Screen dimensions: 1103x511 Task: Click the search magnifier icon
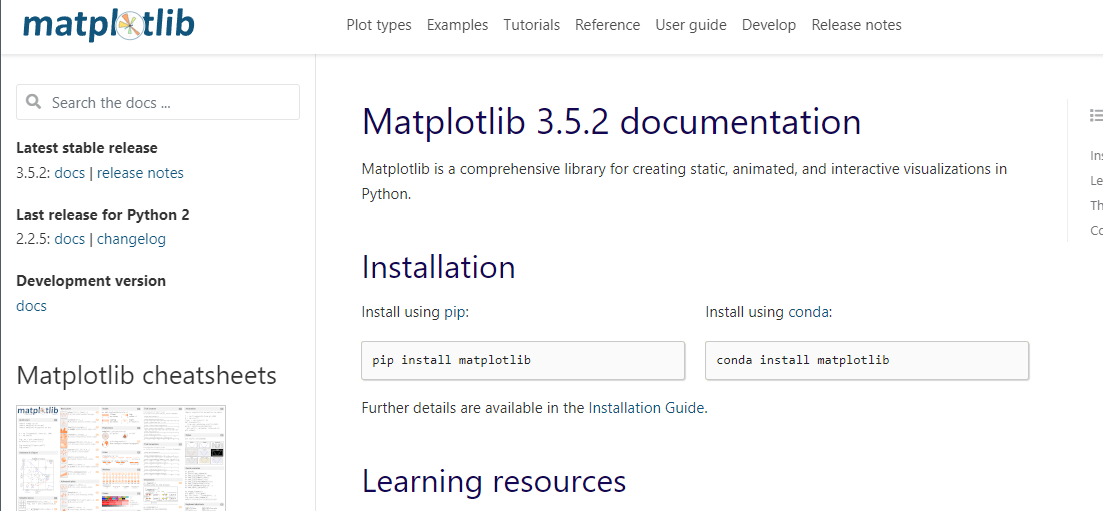coord(34,102)
